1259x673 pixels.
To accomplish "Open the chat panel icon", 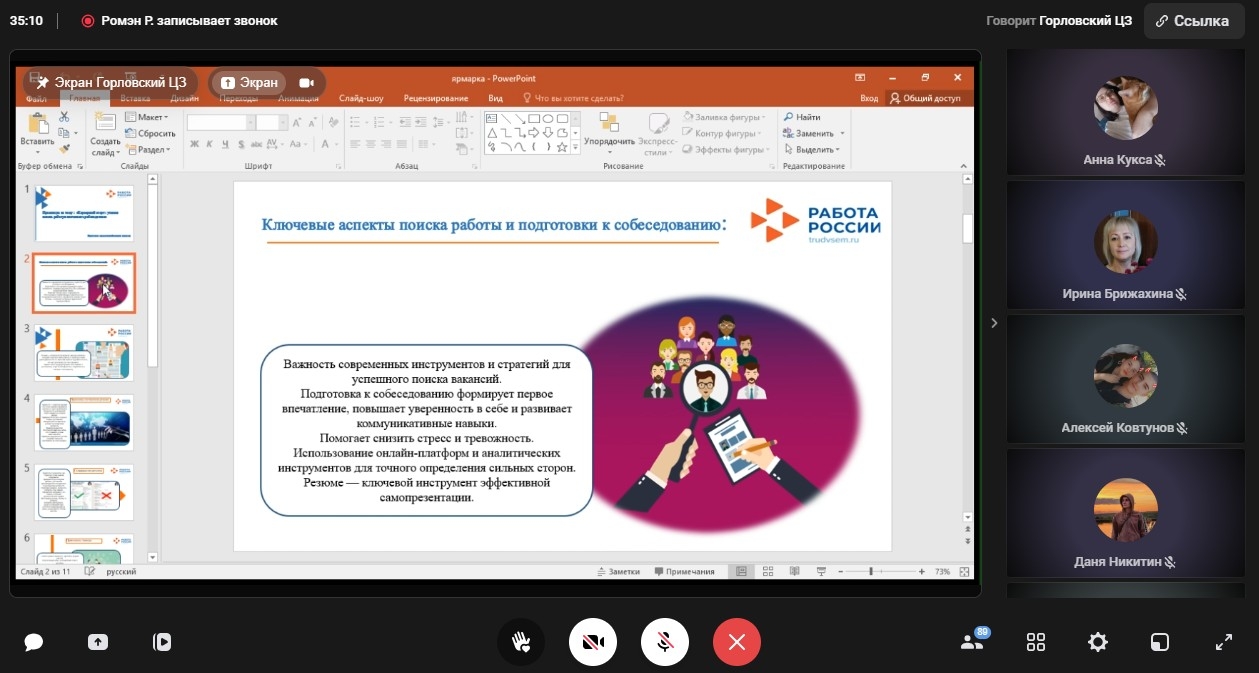I will pos(34,642).
